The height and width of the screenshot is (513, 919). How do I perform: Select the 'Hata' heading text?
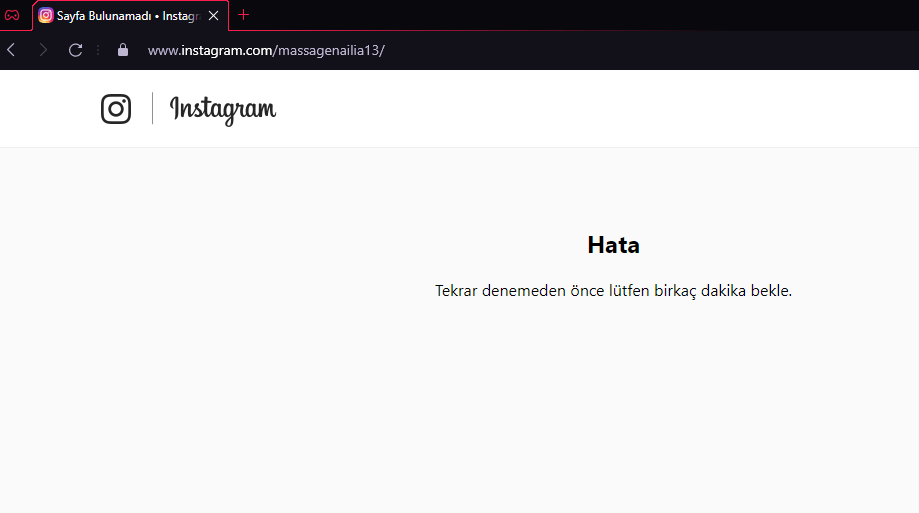613,245
